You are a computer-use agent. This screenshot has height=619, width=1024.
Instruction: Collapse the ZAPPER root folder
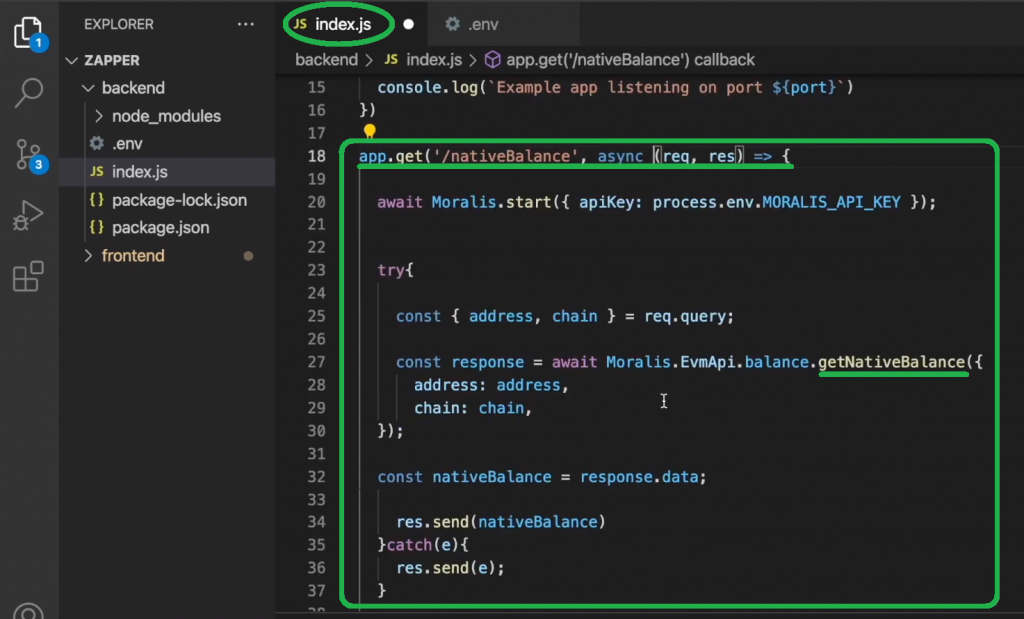tap(72, 60)
